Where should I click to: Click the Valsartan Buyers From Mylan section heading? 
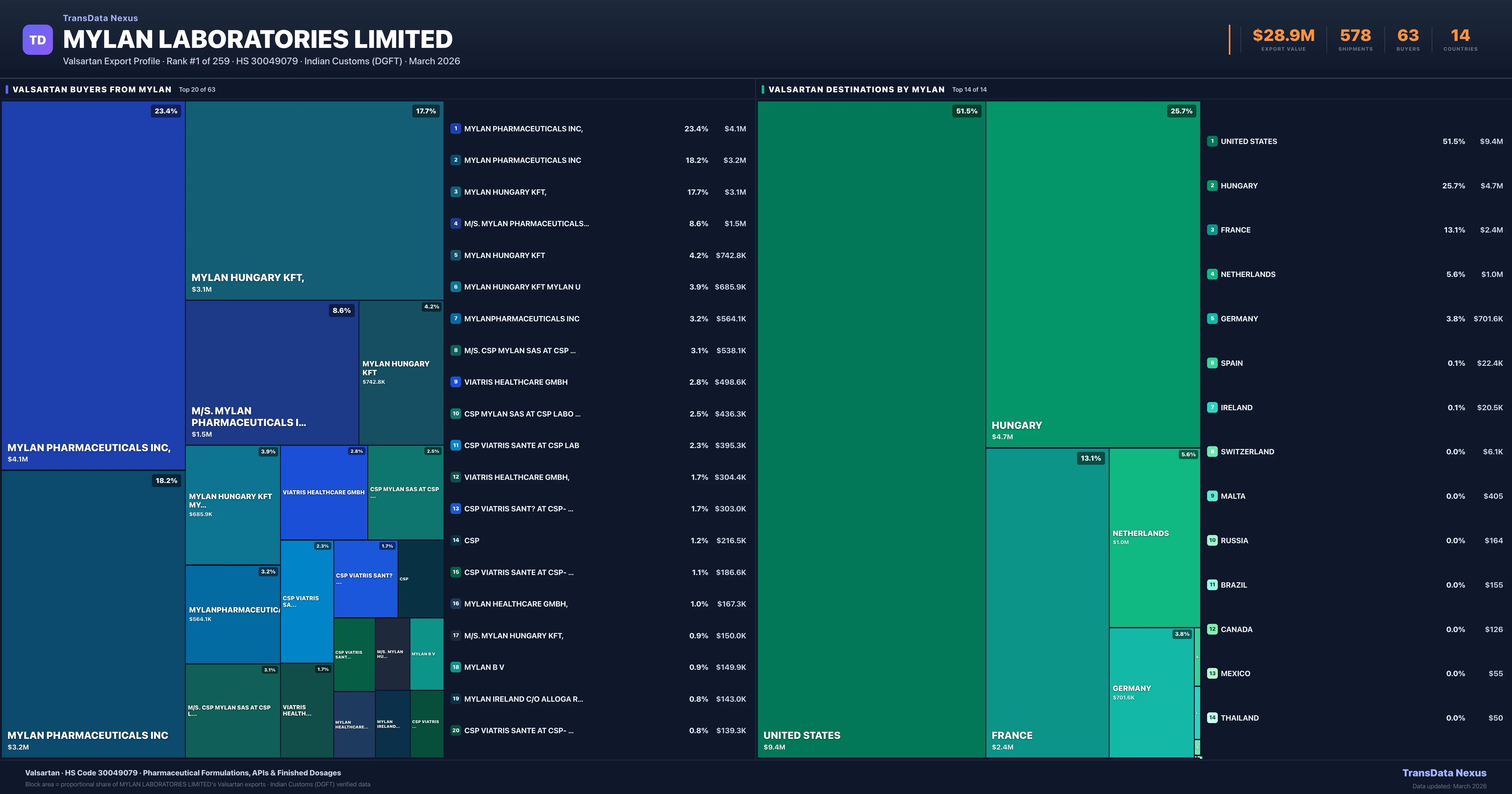click(92, 89)
